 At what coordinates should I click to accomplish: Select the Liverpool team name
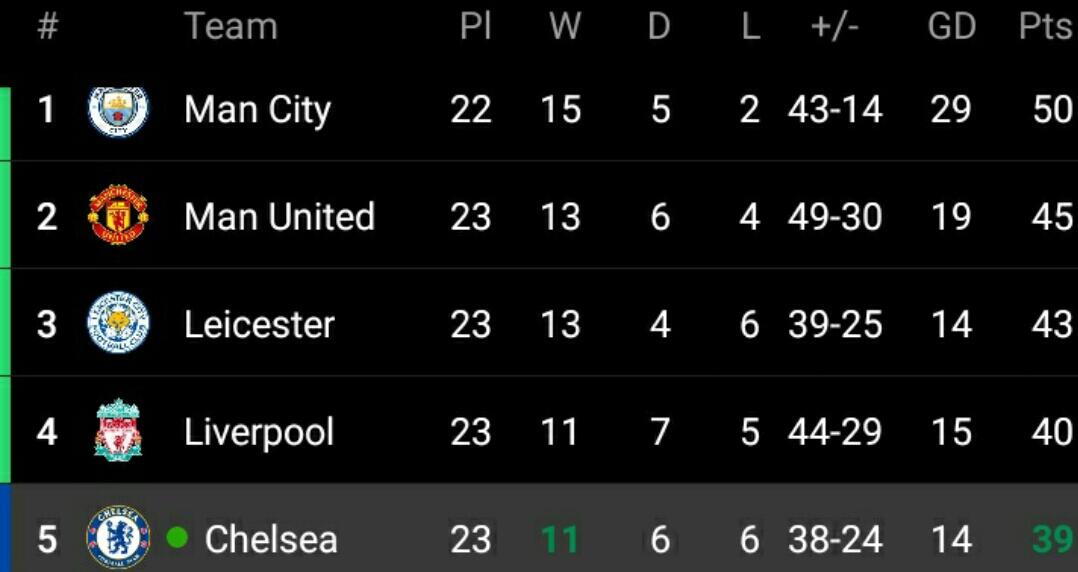tap(259, 432)
